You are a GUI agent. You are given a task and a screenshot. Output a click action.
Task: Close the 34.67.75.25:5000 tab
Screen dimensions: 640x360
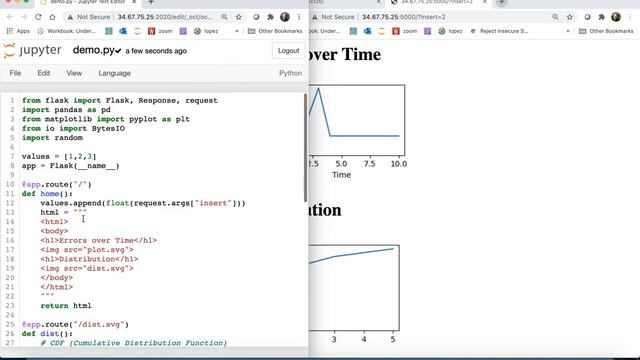click(484, 2)
